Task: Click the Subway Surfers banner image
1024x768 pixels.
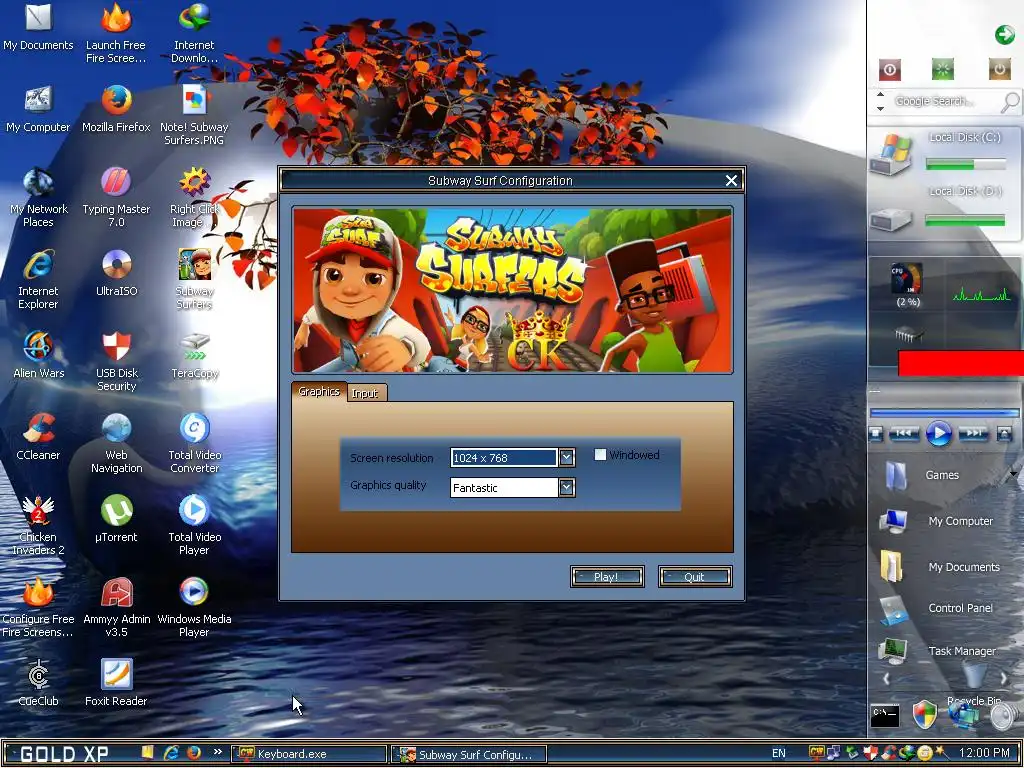Action: tap(513, 290)
